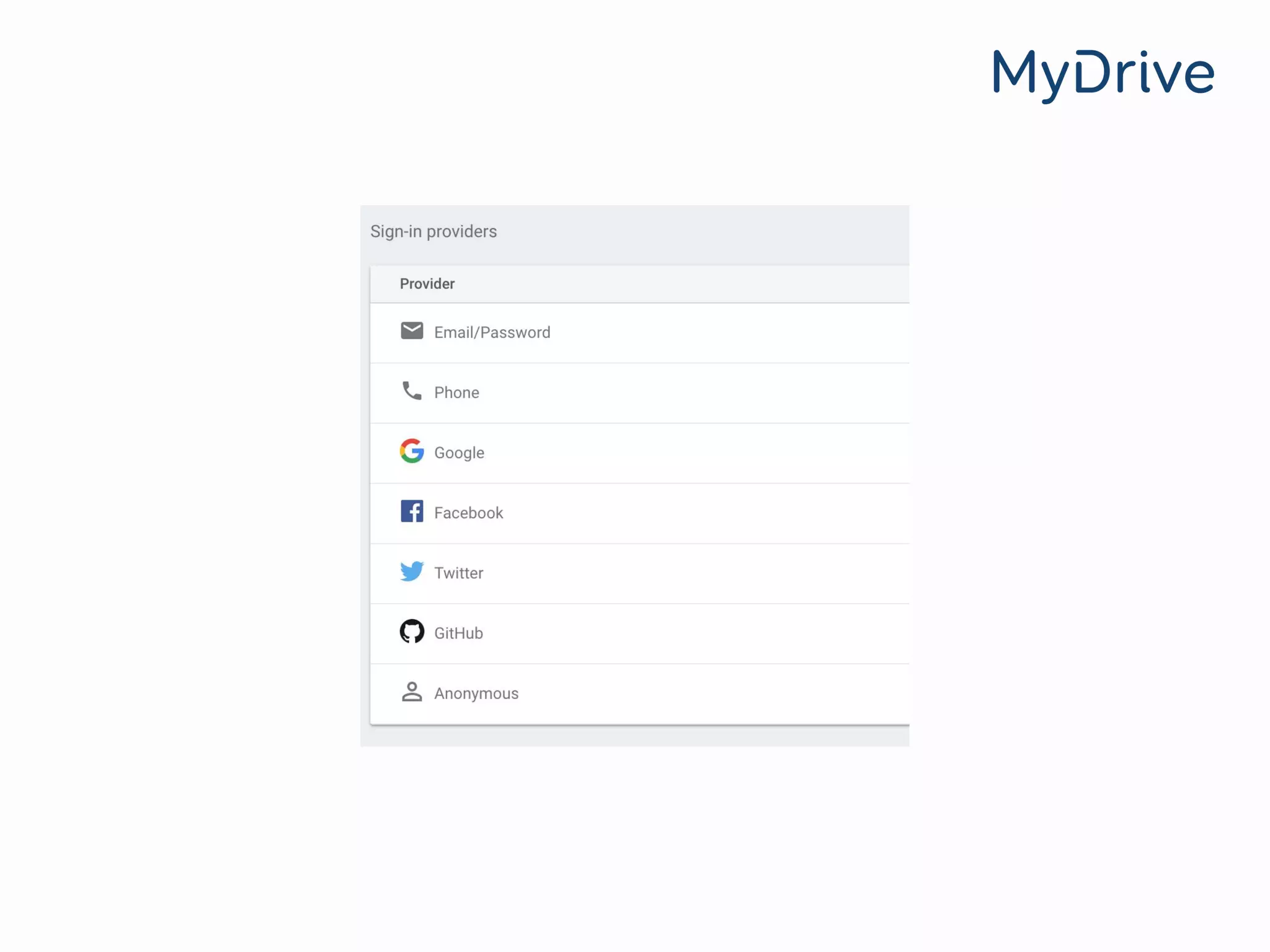Click the Twitter bird icon
The height and width of the screenshot is (952, 1270).
tap(412, 571)
